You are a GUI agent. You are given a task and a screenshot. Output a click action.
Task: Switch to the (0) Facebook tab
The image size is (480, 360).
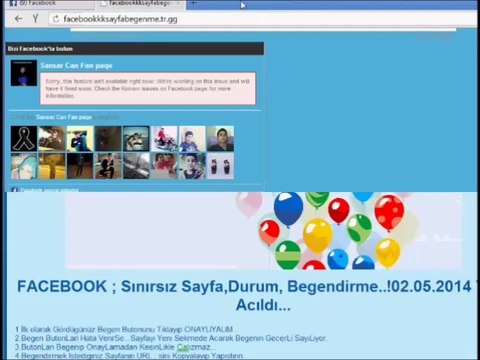50,4
